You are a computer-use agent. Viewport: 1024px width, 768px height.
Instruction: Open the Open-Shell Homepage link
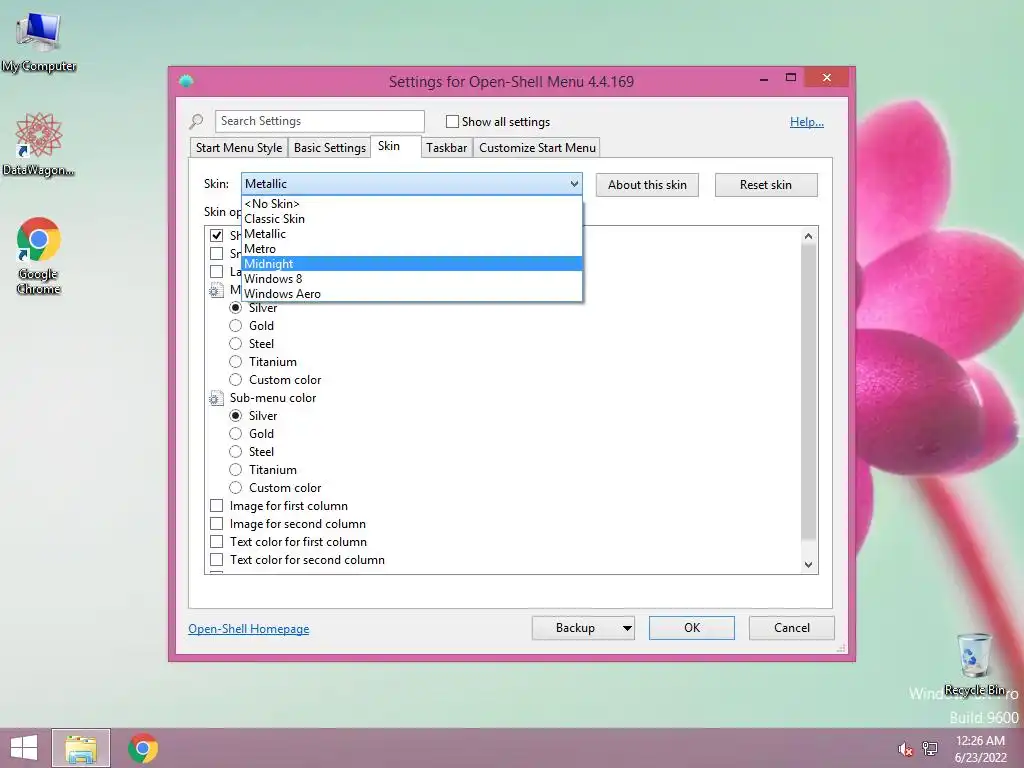(x=249, y=629)
